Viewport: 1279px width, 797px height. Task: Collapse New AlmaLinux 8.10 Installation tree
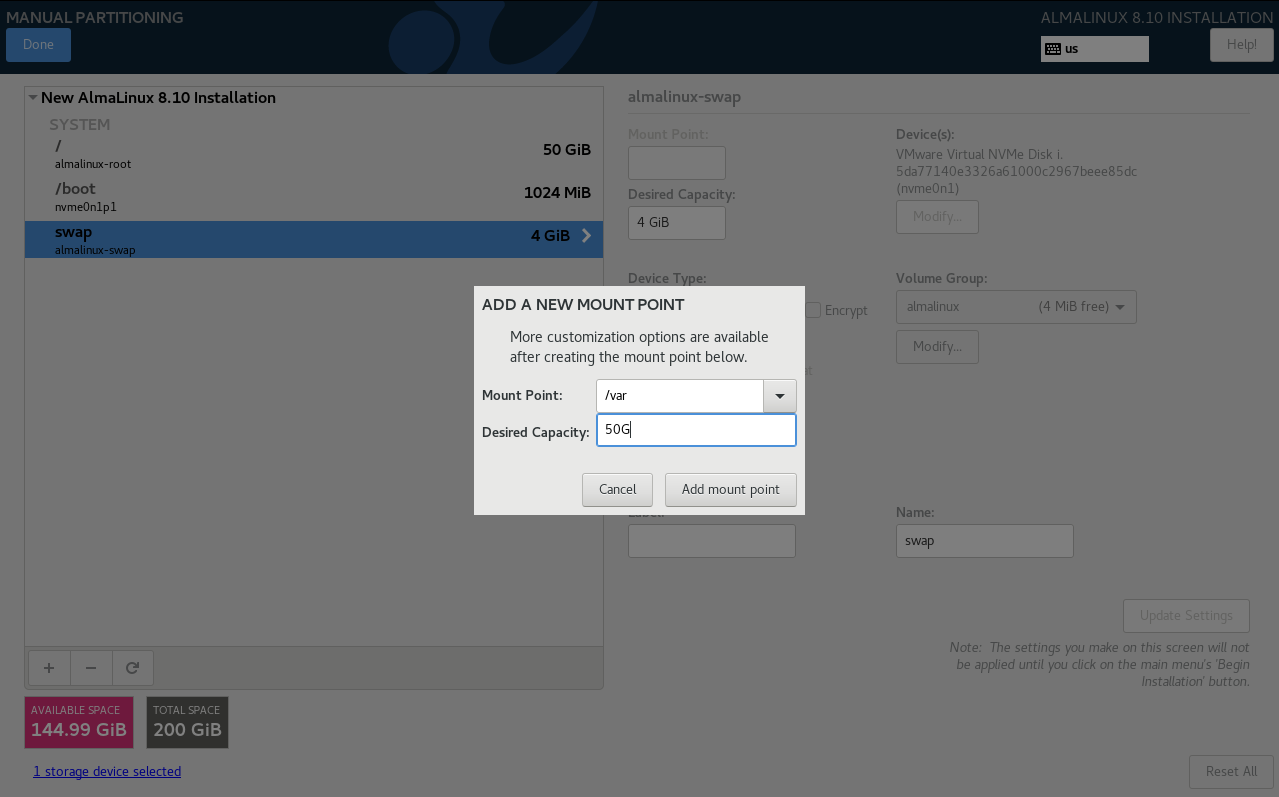[x=33, y=98]
